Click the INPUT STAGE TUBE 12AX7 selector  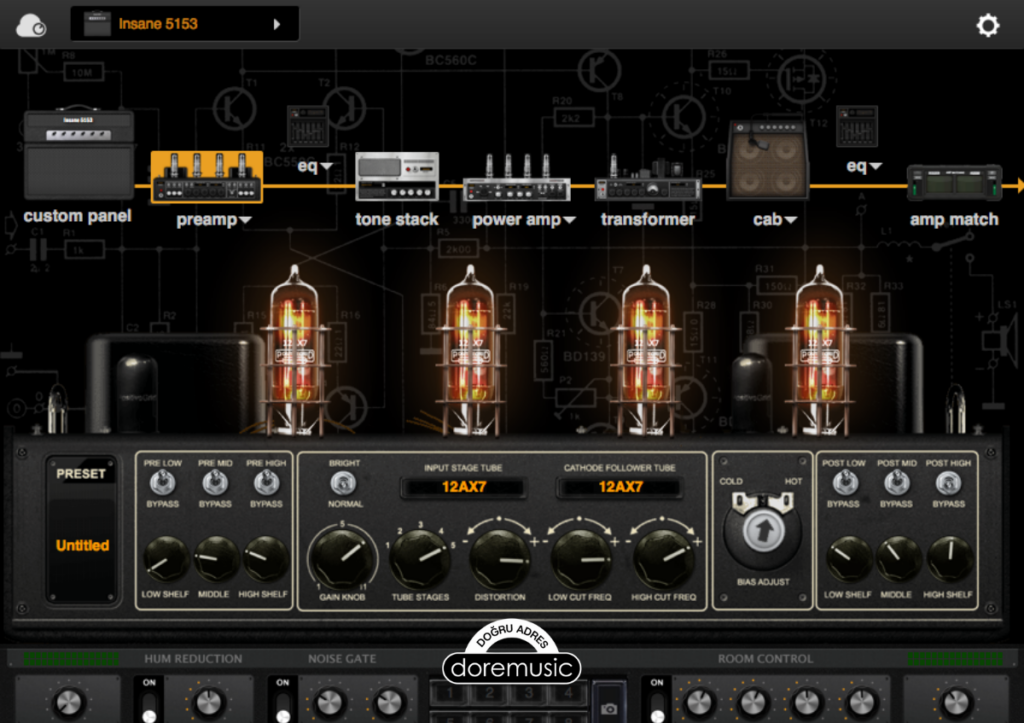click(461, 488)
